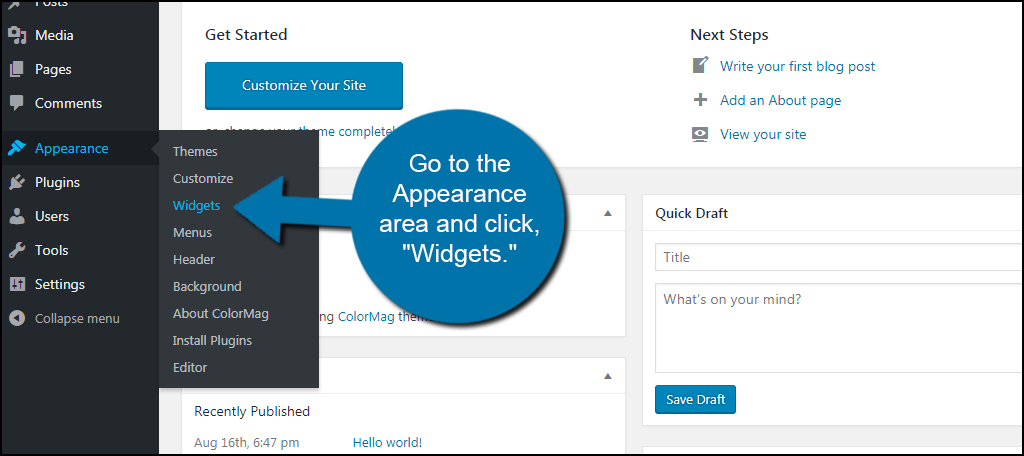Open Menus under Appearance
Viewport: 1024px width, 456px height.
(x=192, y=232)
